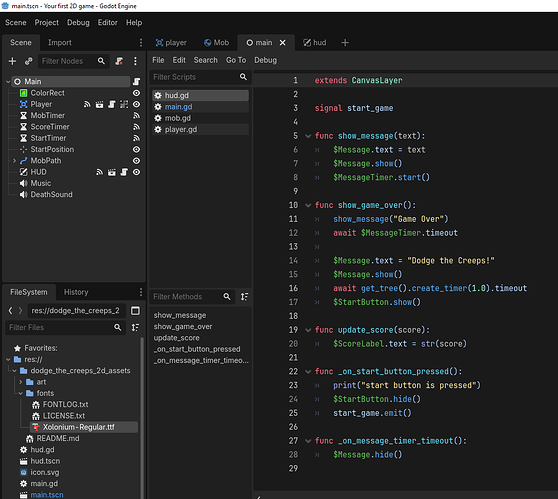Screen dimensions: 558x499
Task: Toggle visibility of MobPath node
Action: pos(136,161)
